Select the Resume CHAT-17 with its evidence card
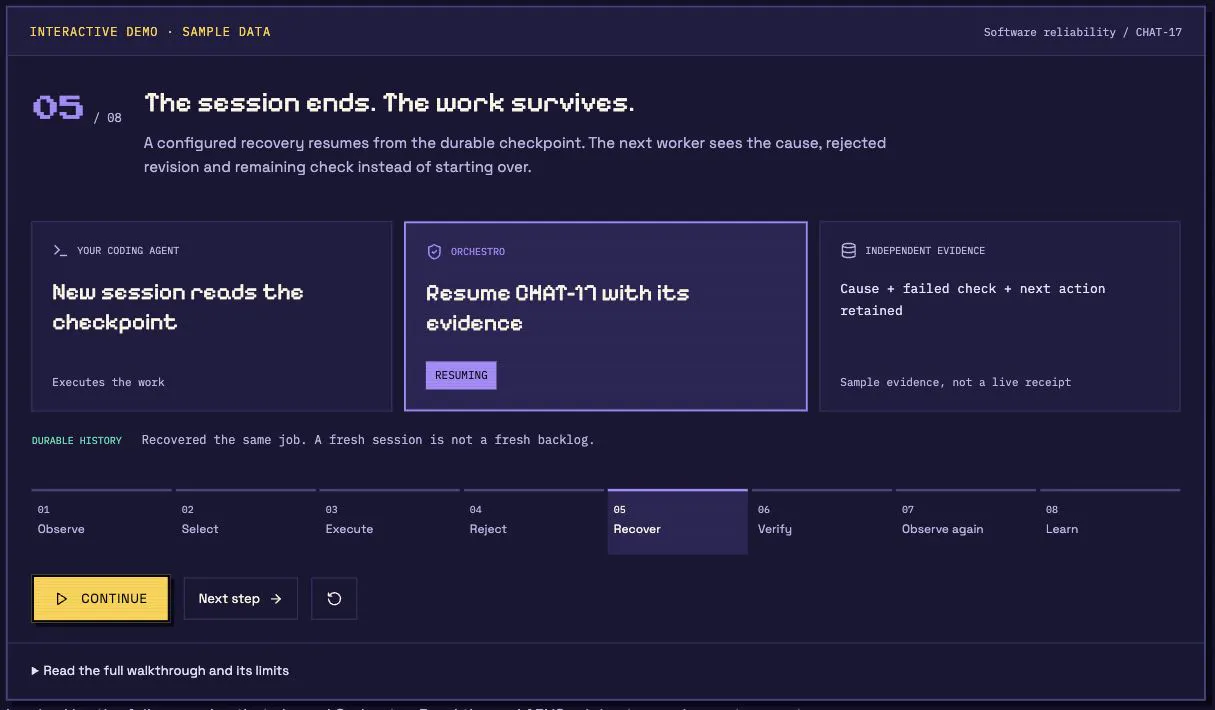 (x=605, y=316)
